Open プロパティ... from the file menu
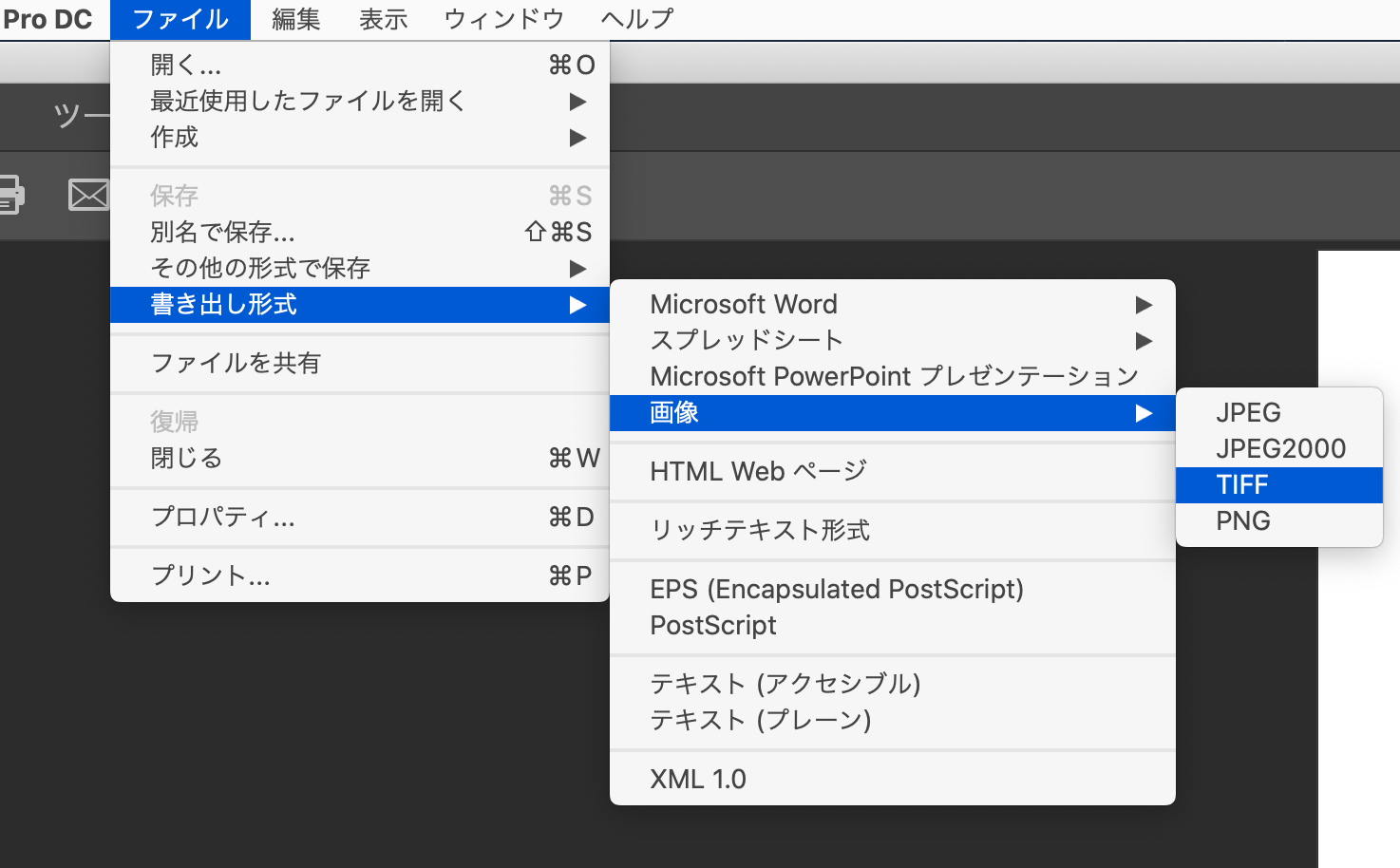This screenshot has width=1400, height=868. [360, 517]
